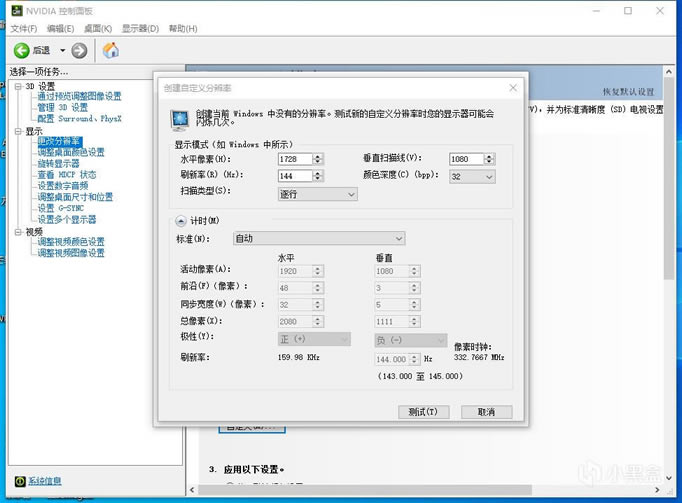This screenshot has width=682, height=503.
Task: Collapse the 视频 tree node
Action: click(18, 232)
